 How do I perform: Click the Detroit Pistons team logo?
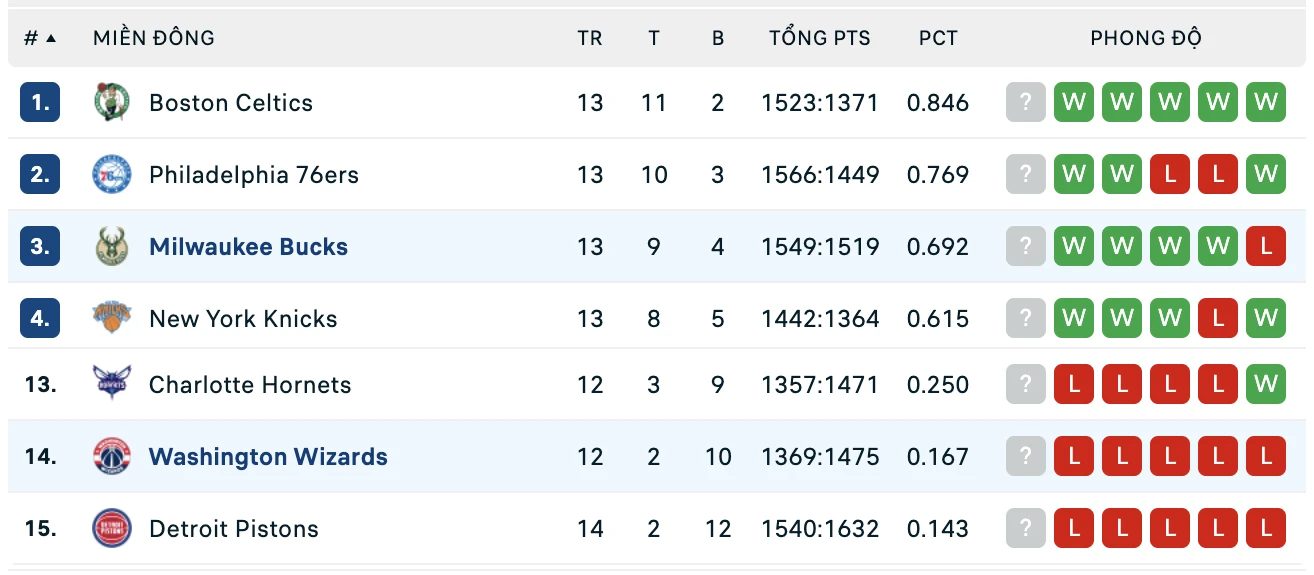click(x=111, y=529)
